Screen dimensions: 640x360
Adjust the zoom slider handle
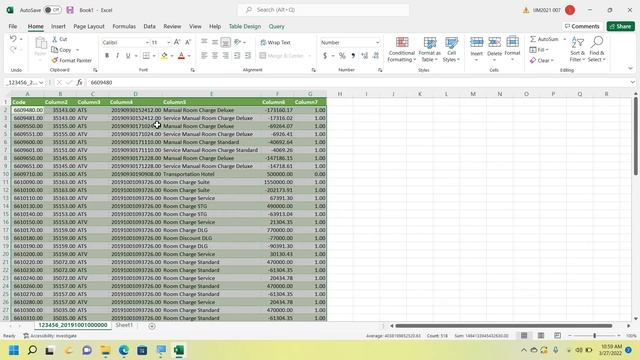point(595,336)
